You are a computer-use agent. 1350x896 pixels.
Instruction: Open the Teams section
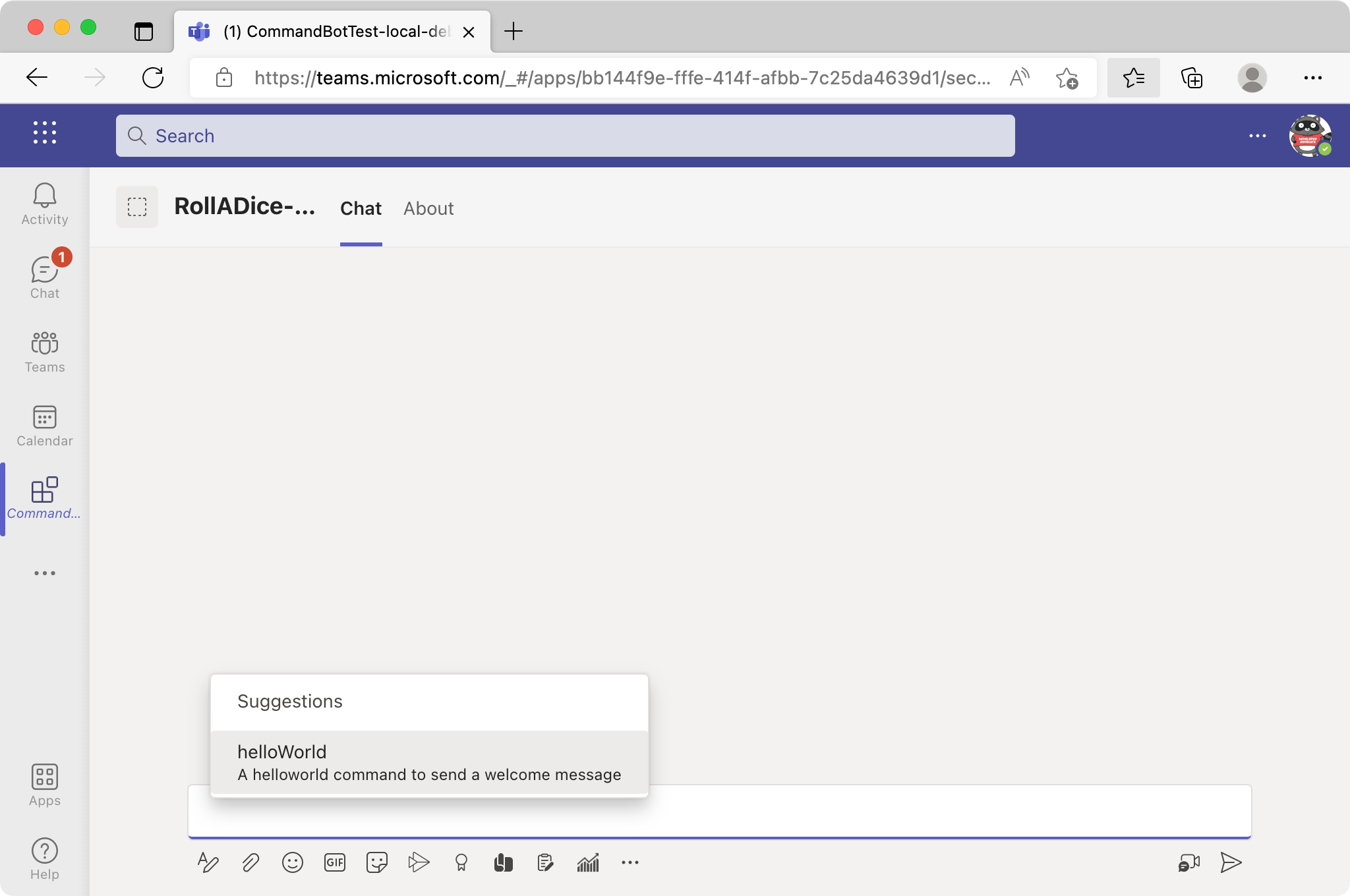tap(45, 352)
